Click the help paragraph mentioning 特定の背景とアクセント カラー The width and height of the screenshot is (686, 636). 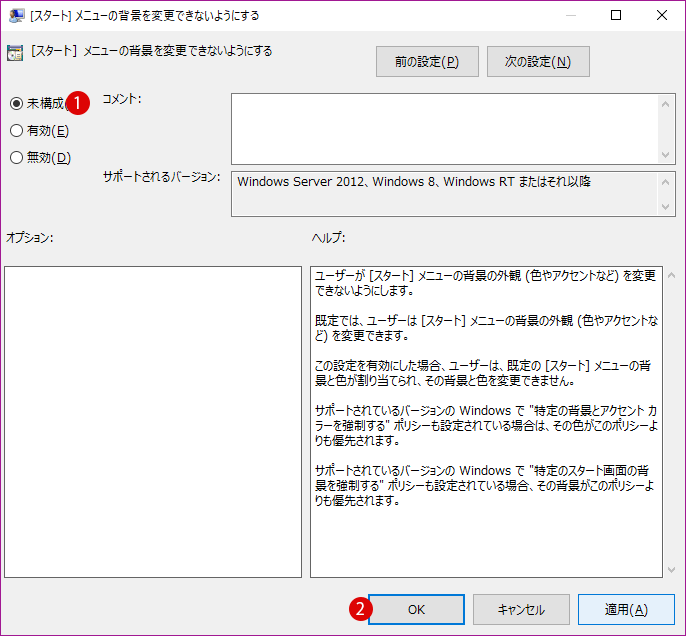pos(486,425)
